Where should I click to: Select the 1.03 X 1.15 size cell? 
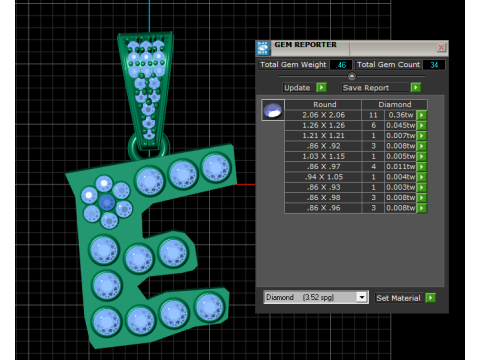pos(323,157)
